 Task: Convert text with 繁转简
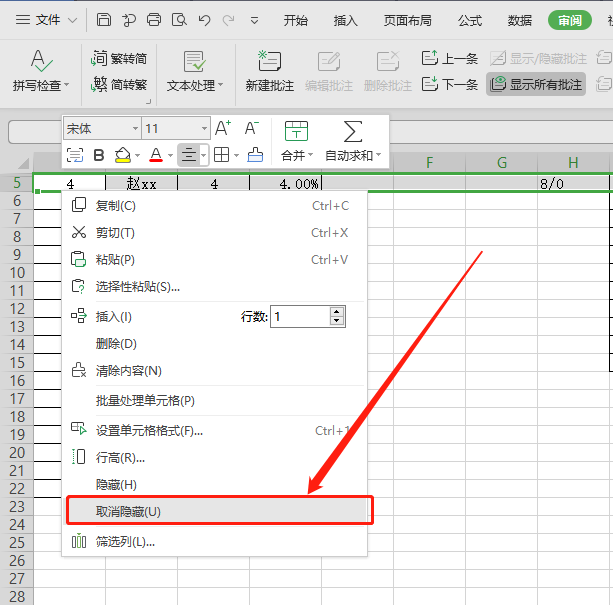119,59
